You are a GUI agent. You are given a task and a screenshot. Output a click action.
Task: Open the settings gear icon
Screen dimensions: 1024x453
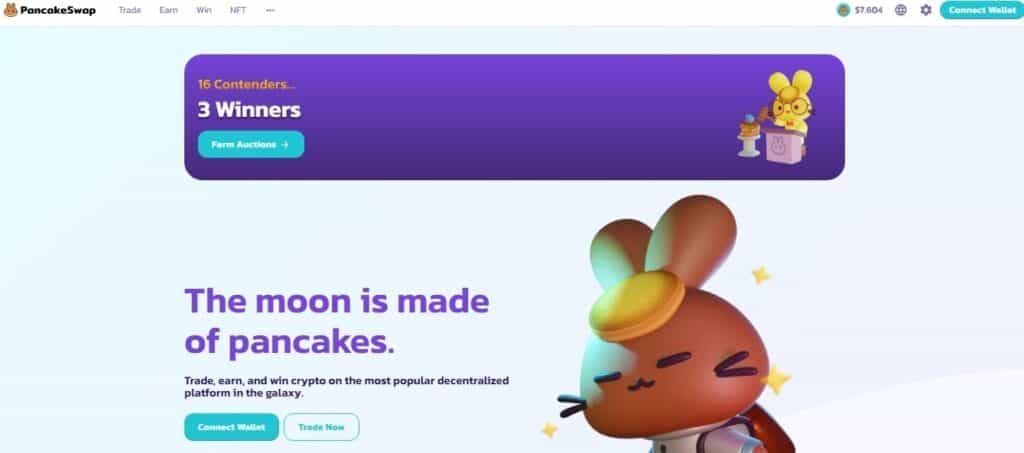coord(925,10)
